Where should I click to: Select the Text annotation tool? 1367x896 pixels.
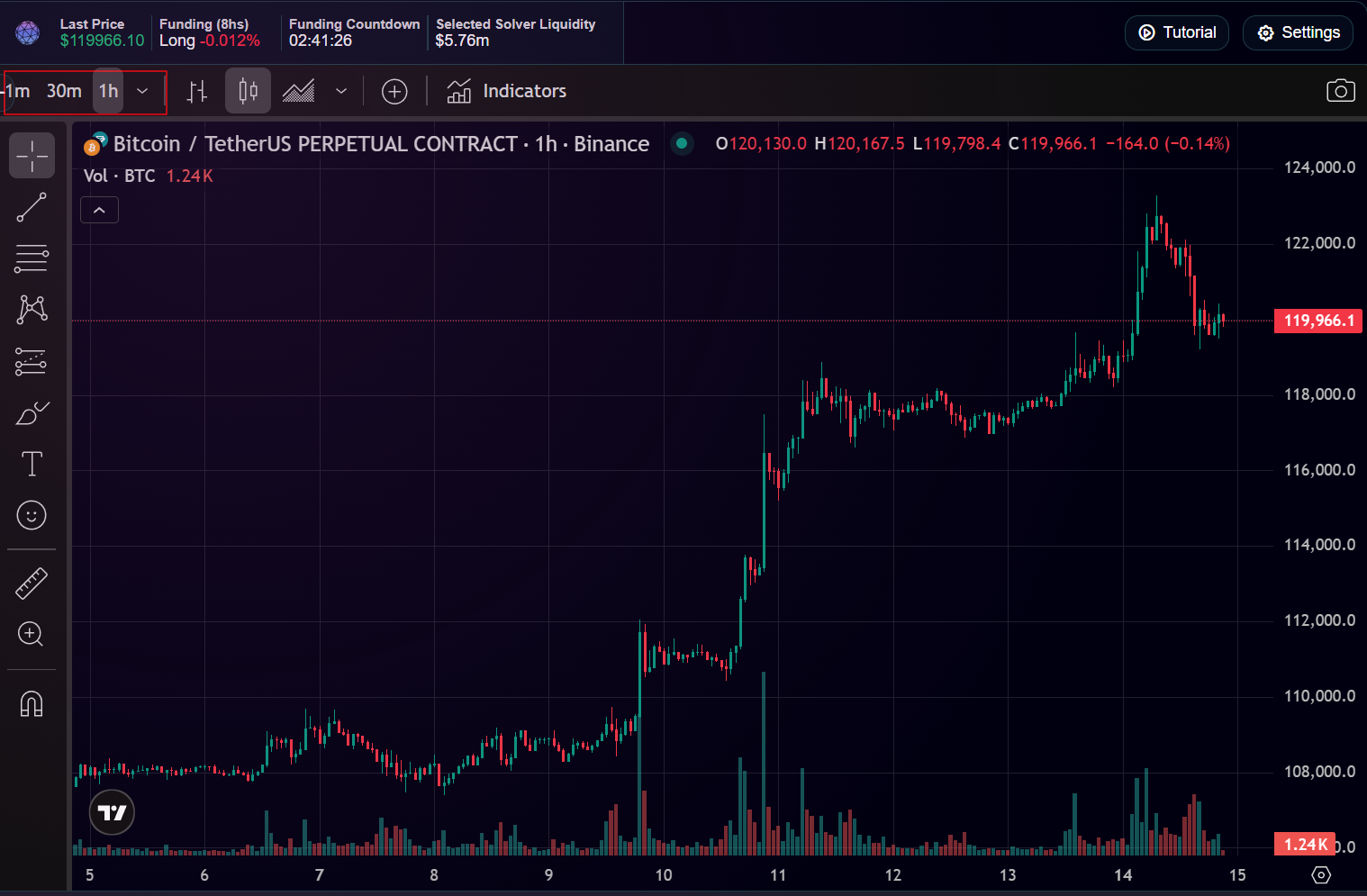pos(32,464)
